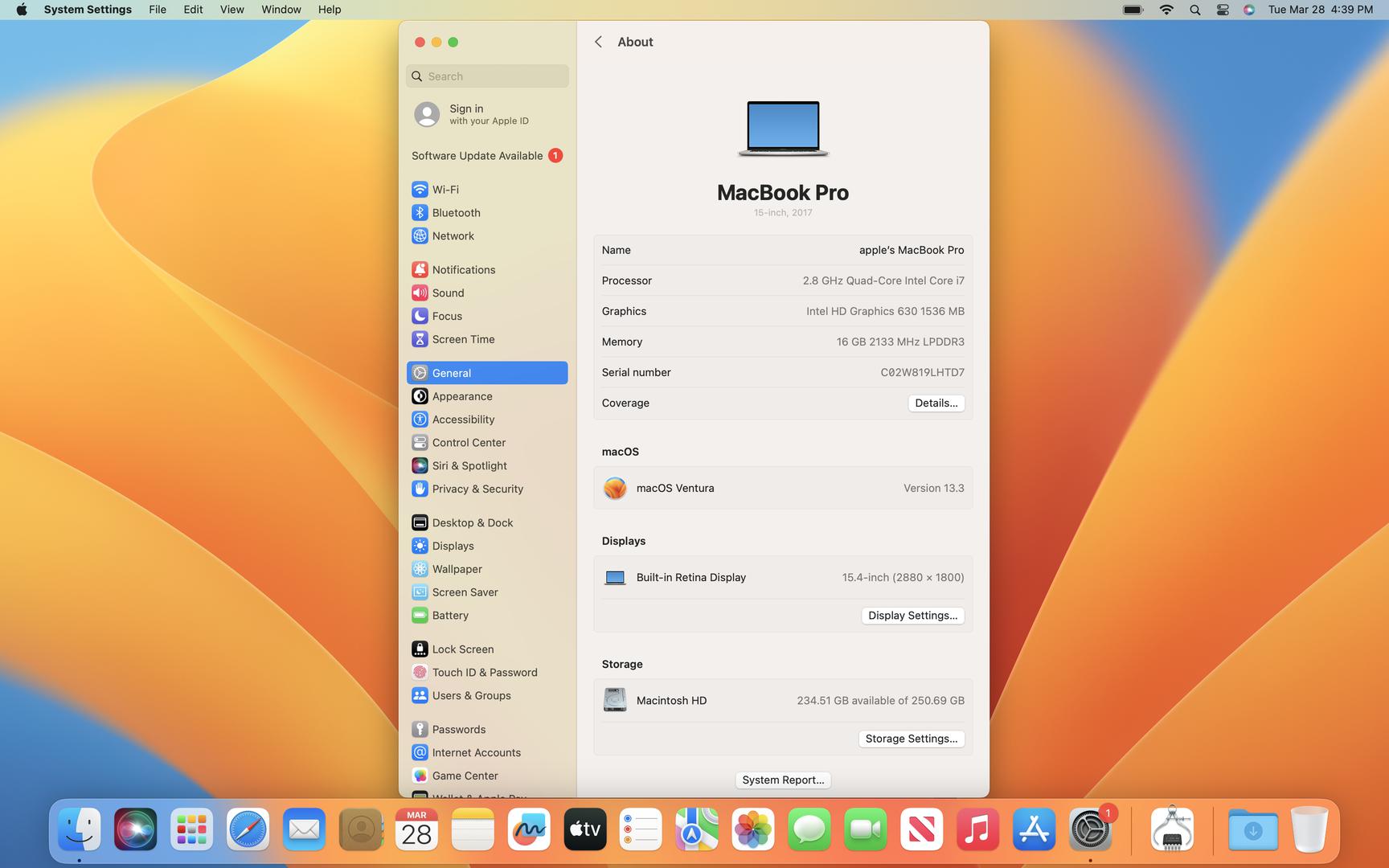
Task: Launch Finder from the Dock
Action: click(79, 829)
